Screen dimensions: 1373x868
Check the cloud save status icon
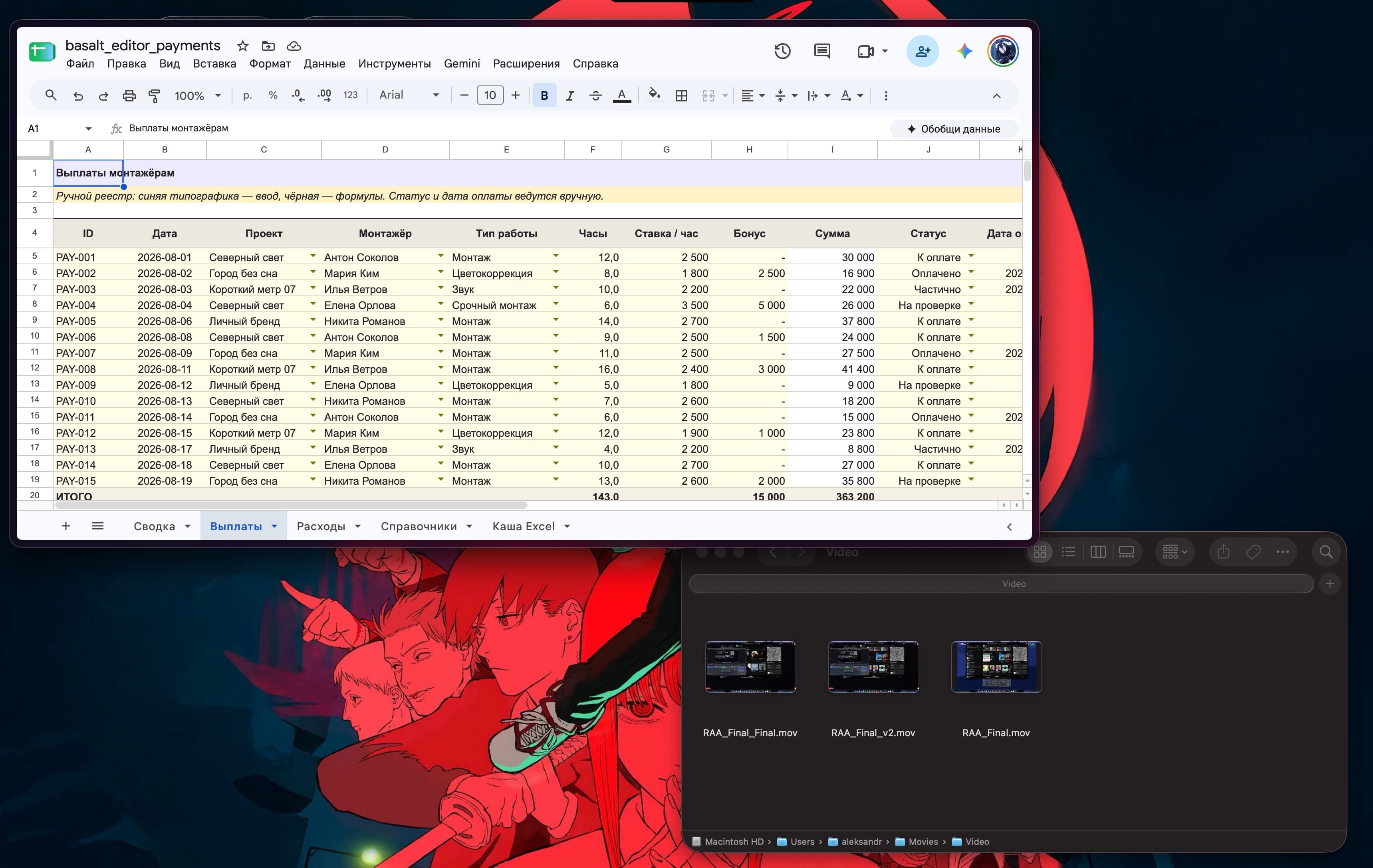[294, 46]
